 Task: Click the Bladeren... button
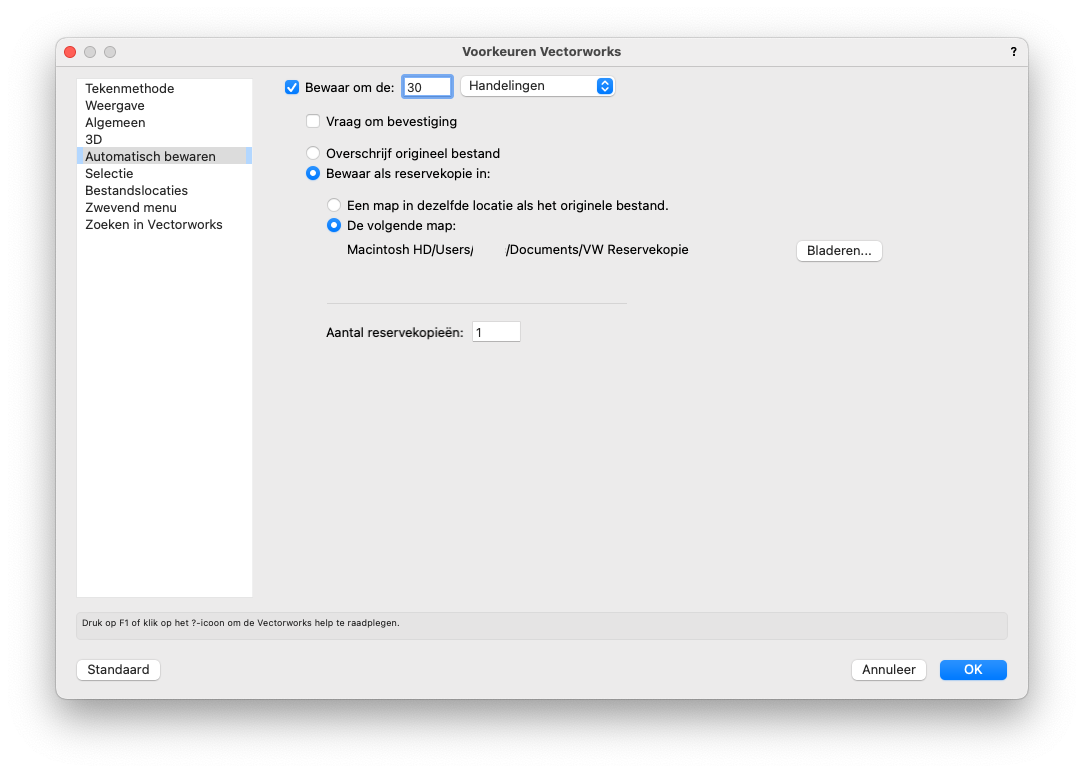[839, 250]
